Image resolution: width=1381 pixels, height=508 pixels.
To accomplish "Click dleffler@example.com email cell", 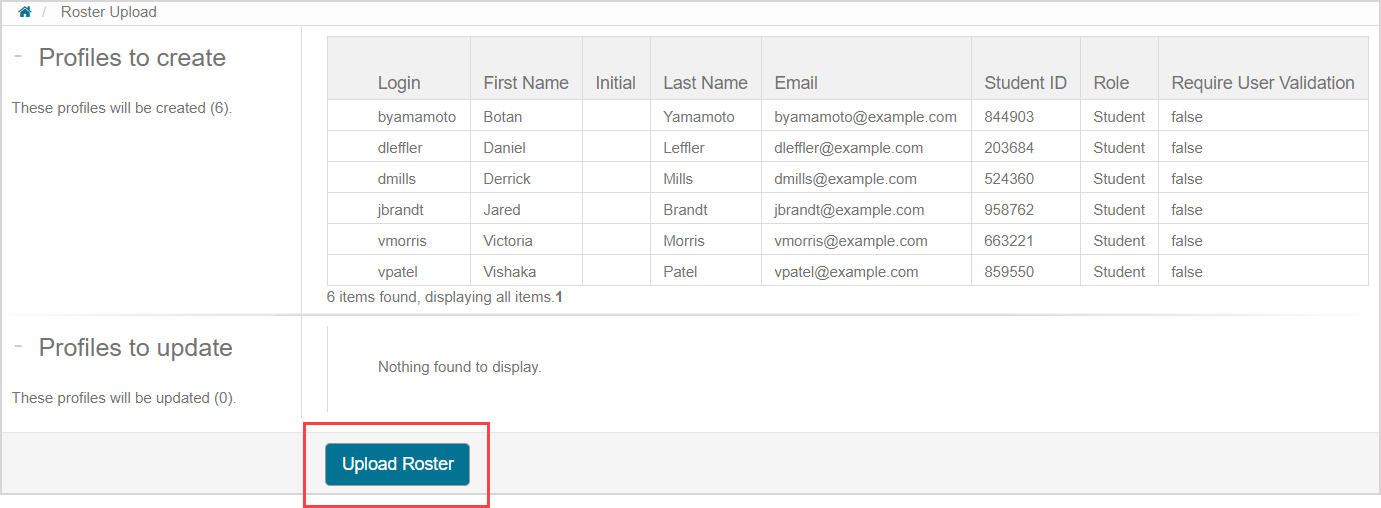I will pyautogui.click(x=848, y=148).
